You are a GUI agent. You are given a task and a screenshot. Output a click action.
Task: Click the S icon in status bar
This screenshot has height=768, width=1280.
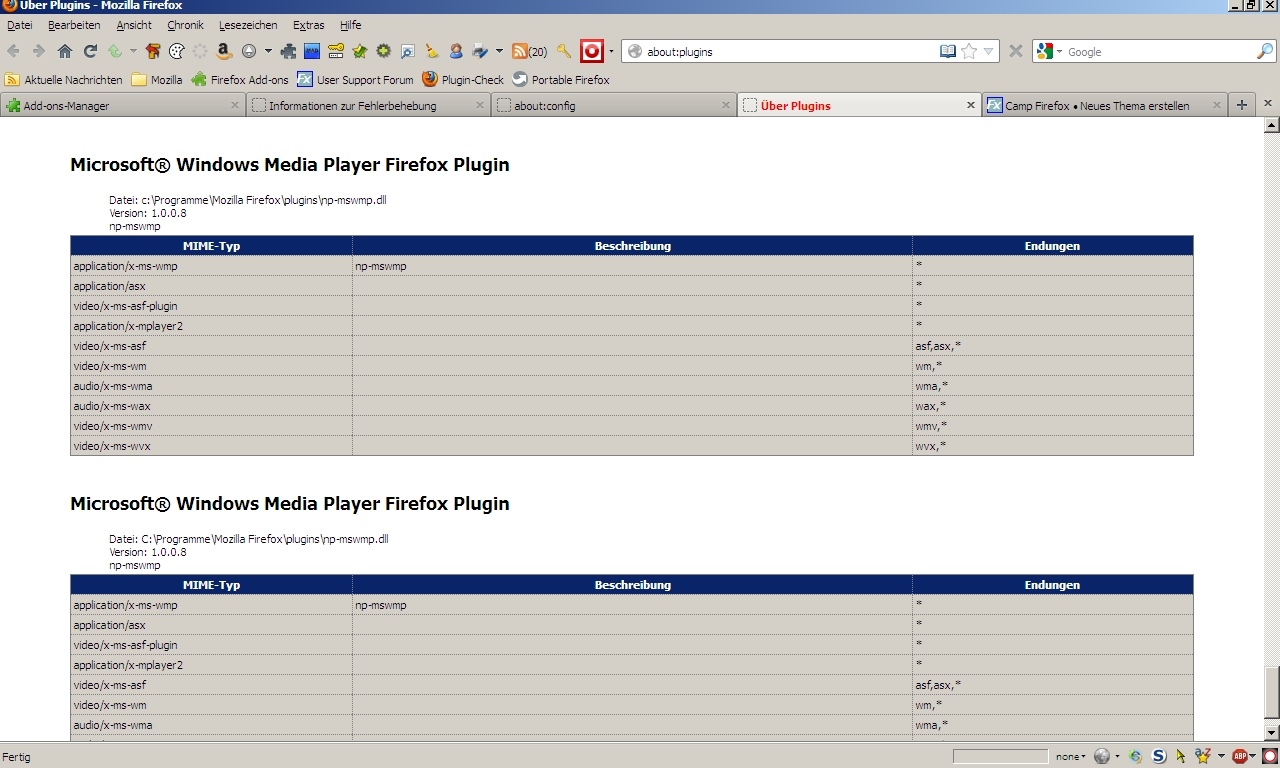(1159, 756)
